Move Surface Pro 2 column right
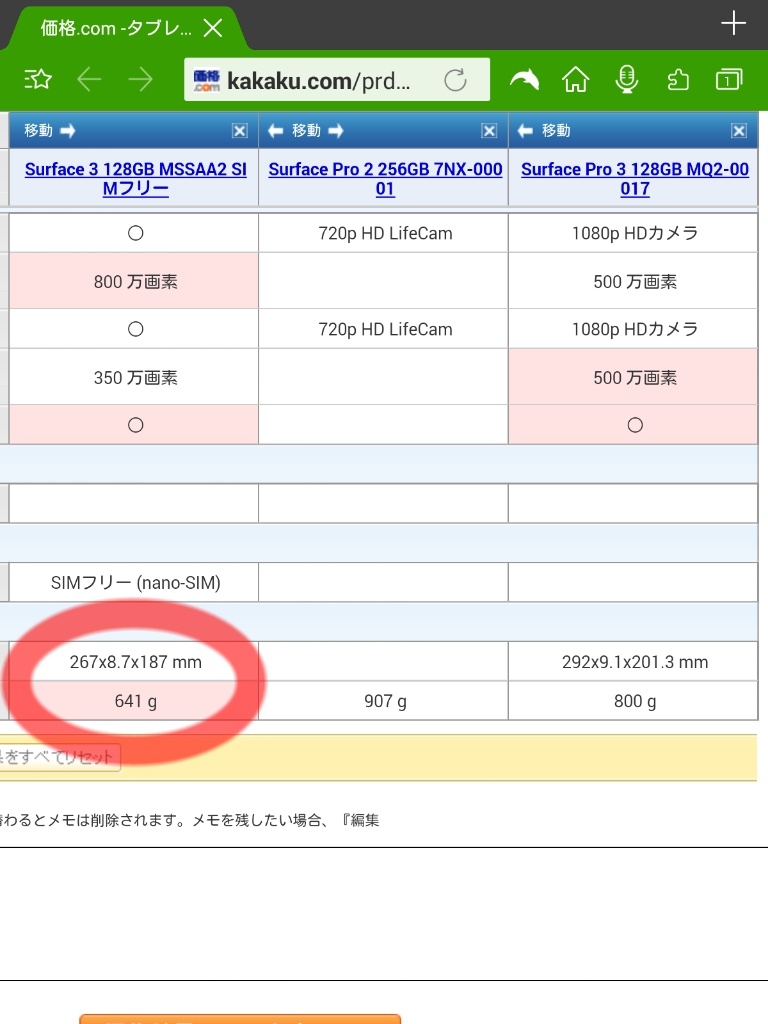The image size is (768, 1024). coord(336,131)
